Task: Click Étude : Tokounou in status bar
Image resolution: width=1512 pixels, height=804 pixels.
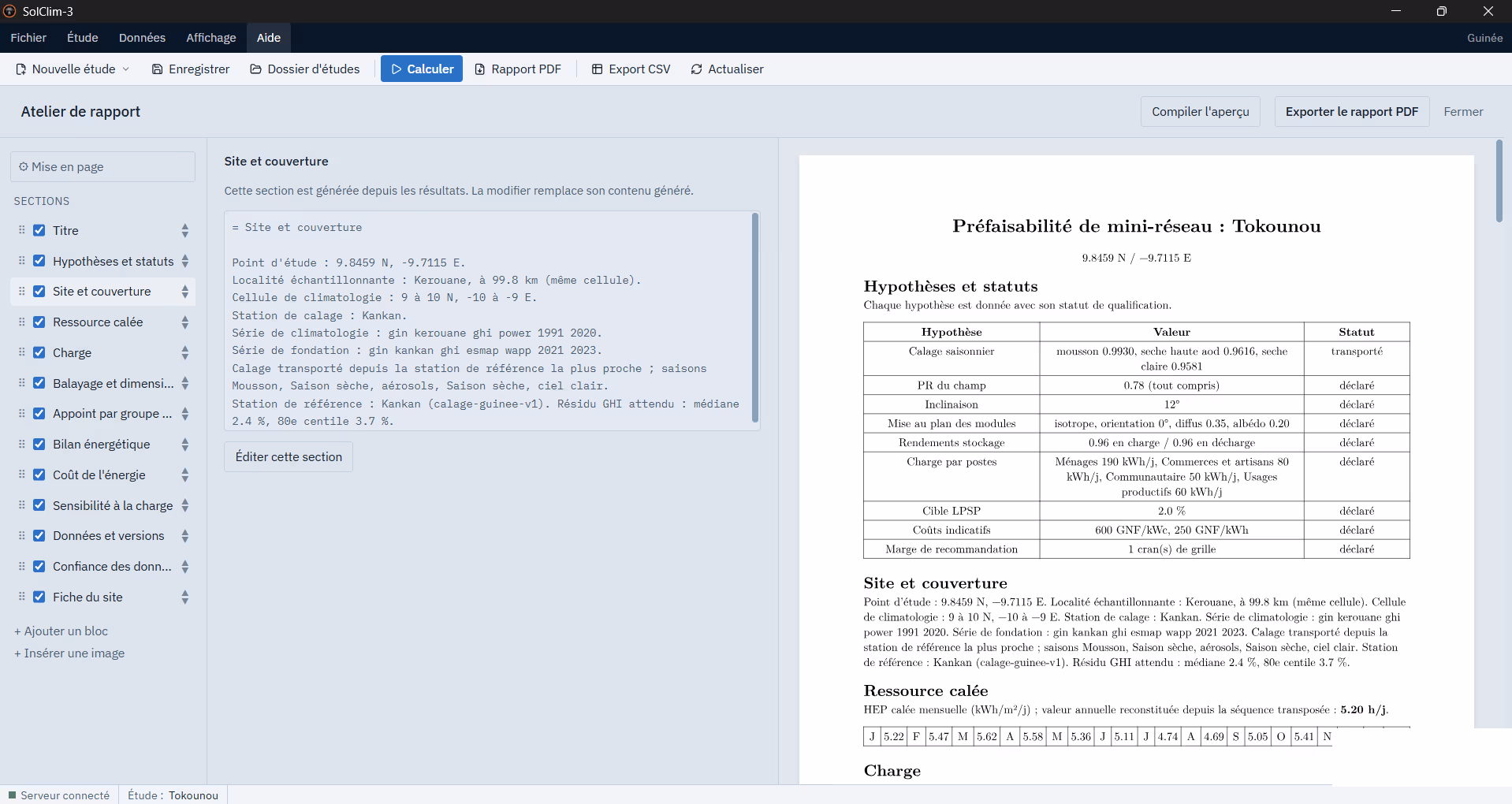Action: coord(173,795)
